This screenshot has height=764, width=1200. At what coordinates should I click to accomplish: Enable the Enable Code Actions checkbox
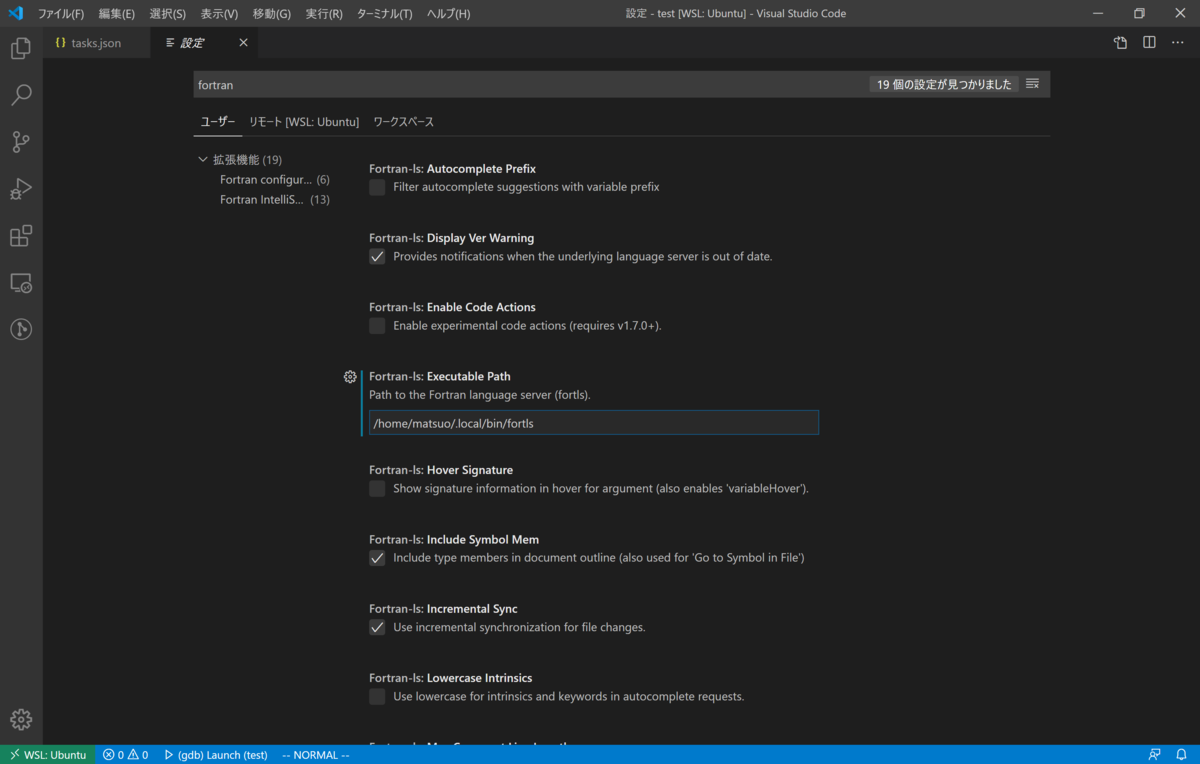pyautogui.click(x=377, y=326)
